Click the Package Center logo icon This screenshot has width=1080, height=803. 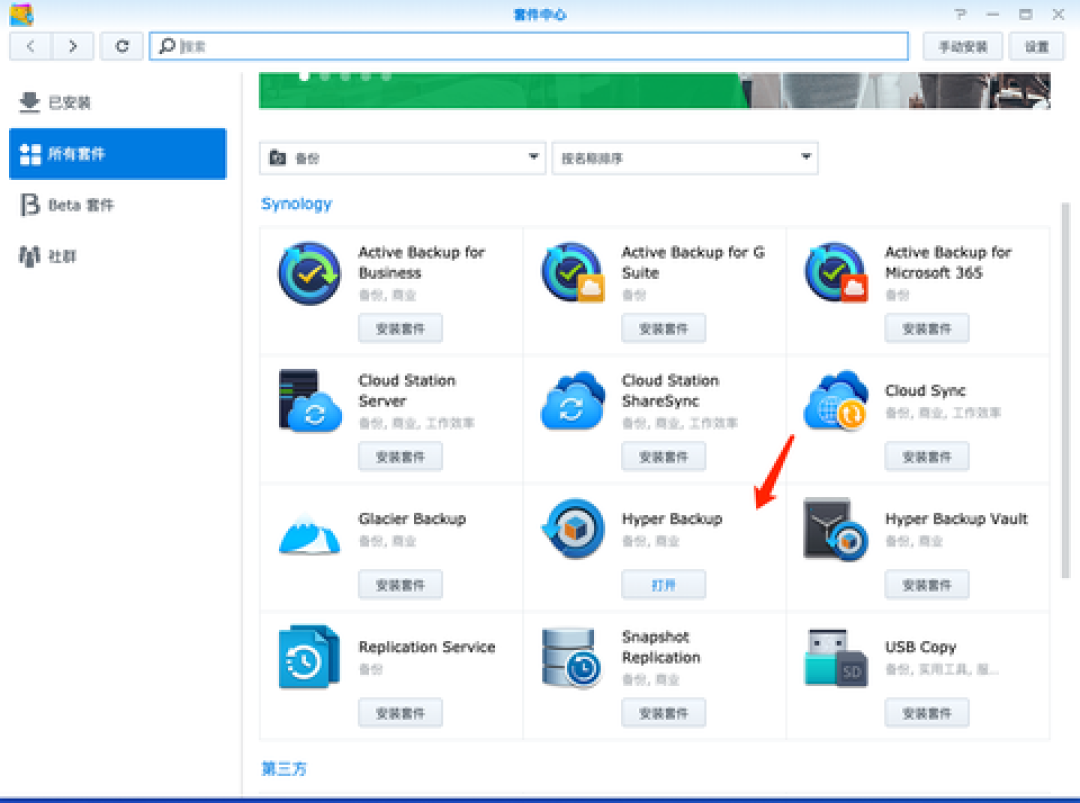click(x=21, y=14)
